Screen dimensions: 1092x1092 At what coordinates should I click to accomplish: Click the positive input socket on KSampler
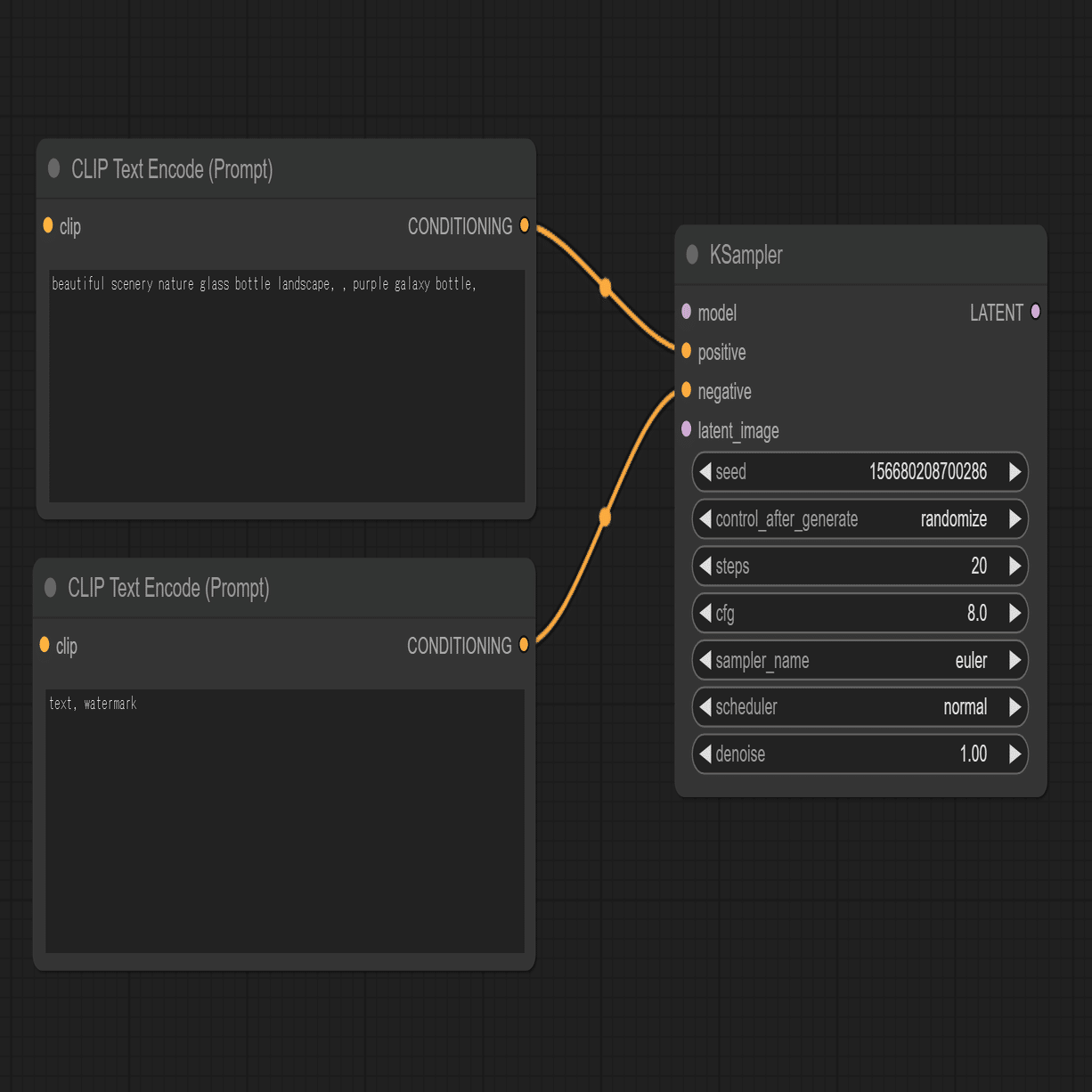click(x=686, y=351)
